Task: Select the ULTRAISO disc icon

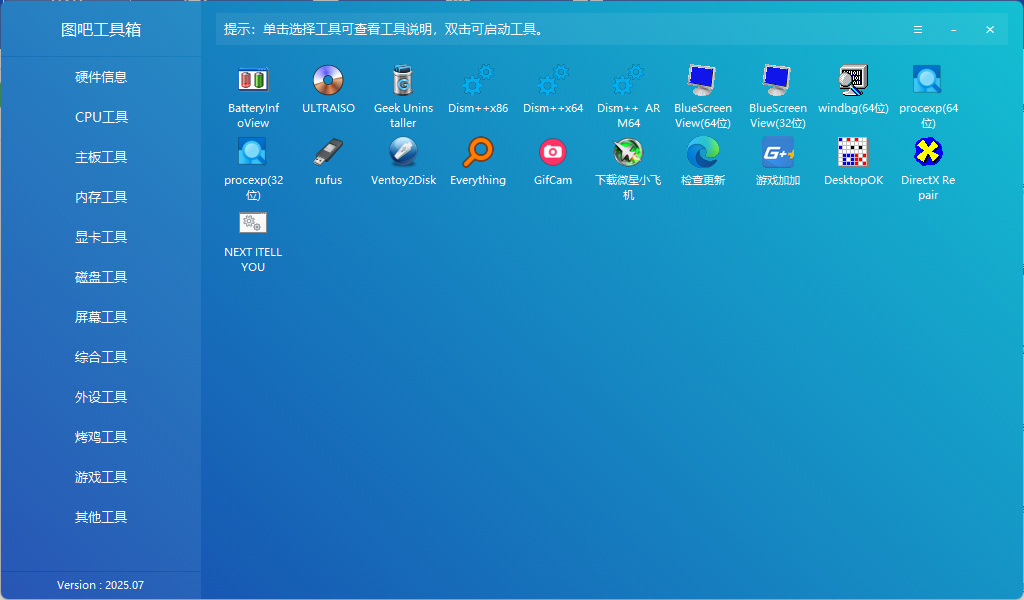Action: [328, 80]
